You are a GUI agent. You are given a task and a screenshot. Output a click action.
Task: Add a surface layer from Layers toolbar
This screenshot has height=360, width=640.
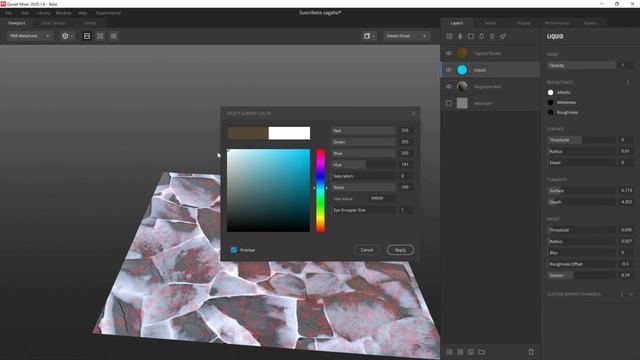click(449, 36)
